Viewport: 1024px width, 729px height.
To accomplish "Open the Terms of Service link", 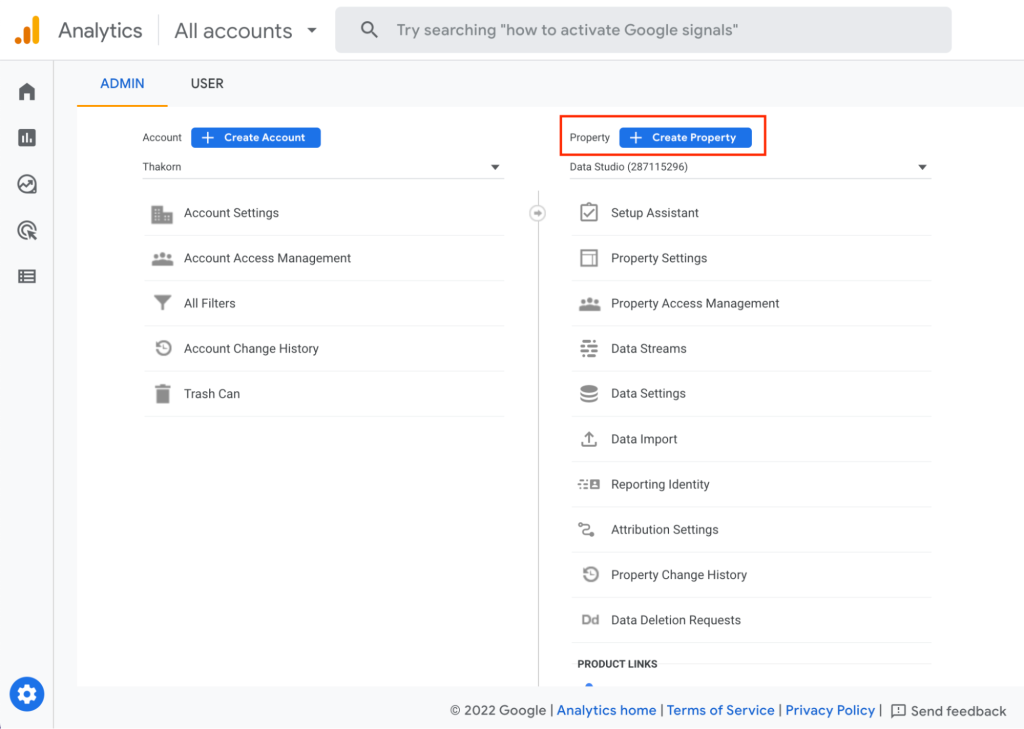I will (x=720, y=711).
